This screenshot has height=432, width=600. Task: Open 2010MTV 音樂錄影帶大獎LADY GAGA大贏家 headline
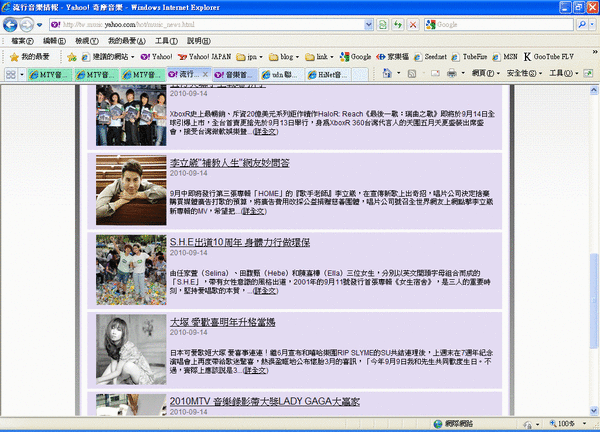[265, 401]
